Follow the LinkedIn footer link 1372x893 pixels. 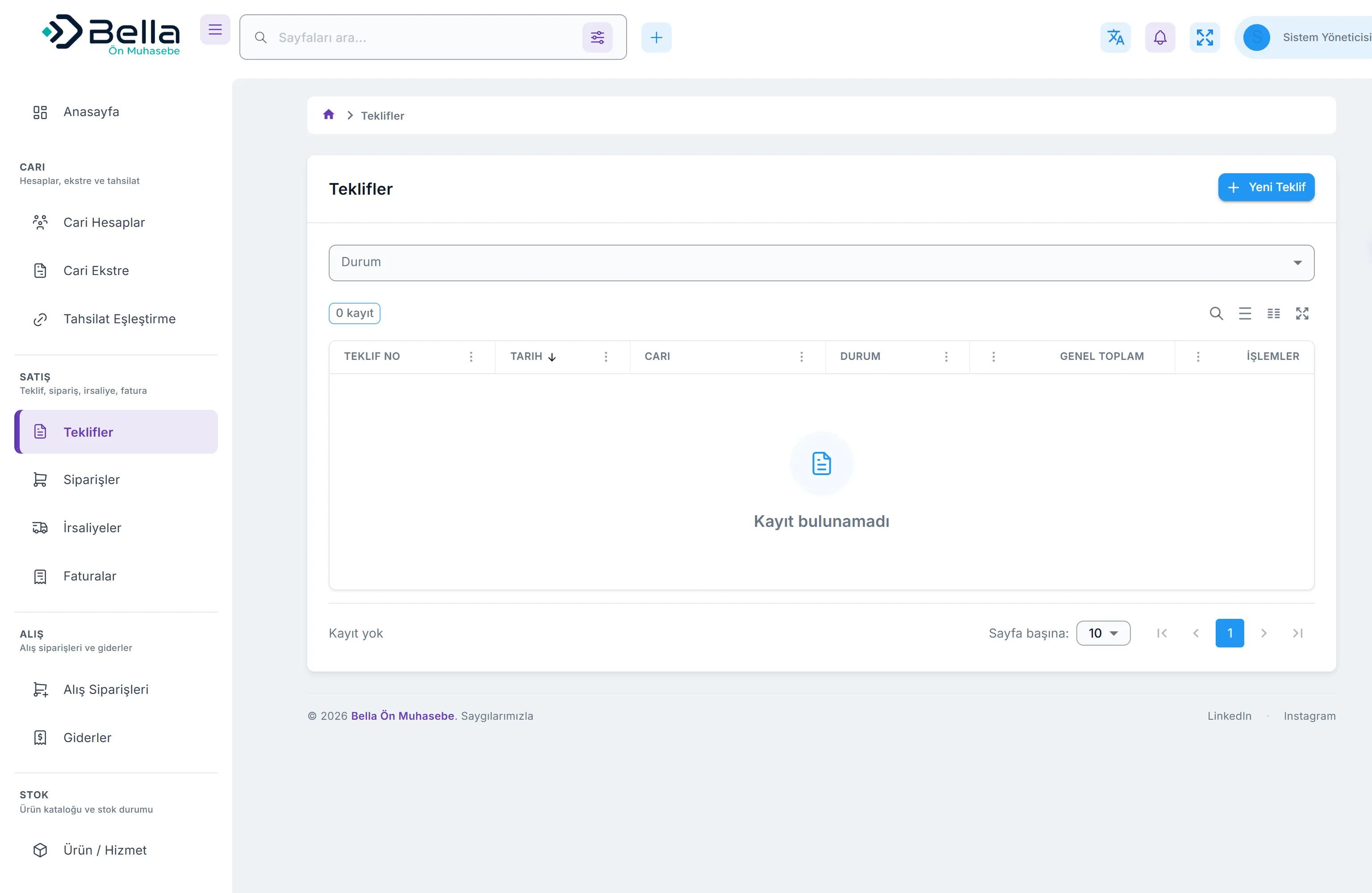point(1229,715)
